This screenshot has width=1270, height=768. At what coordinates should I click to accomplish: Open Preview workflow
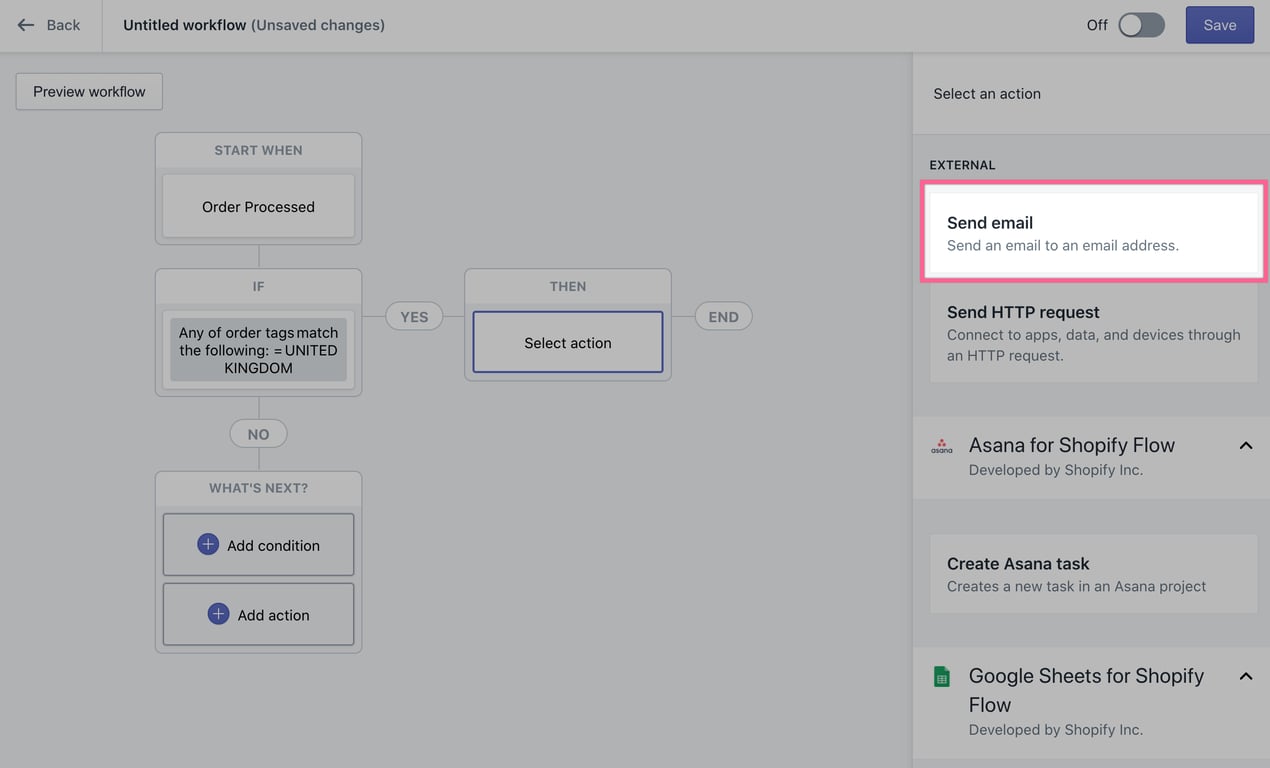pos(89,91)
